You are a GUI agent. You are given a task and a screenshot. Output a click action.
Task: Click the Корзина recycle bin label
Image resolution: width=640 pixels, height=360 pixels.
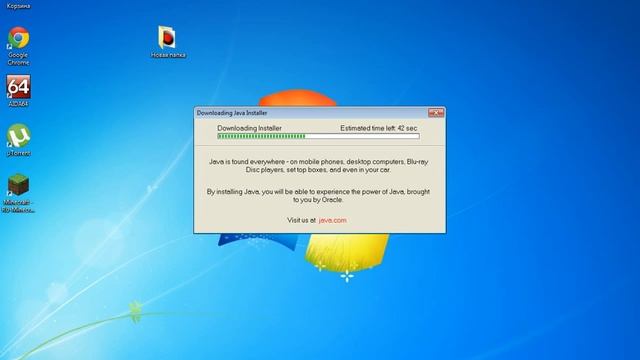point(18,6)
